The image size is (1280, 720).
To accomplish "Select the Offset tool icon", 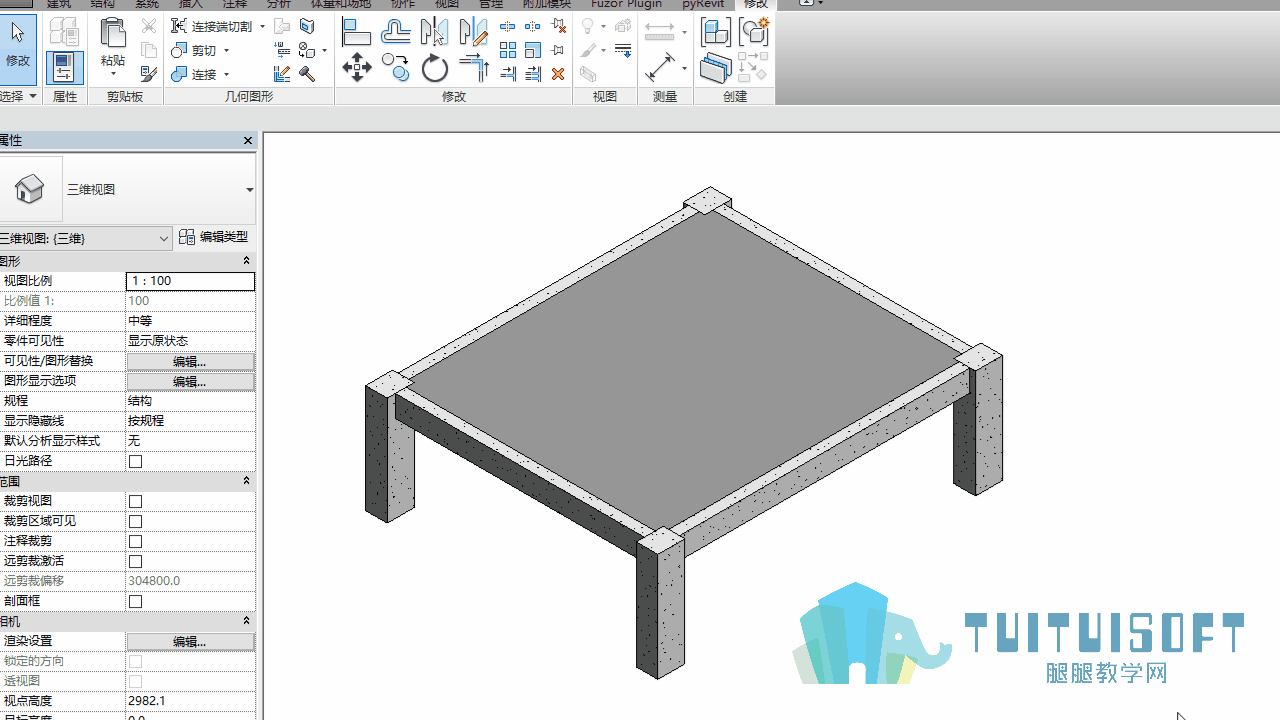I will click(x=396, y=32).
